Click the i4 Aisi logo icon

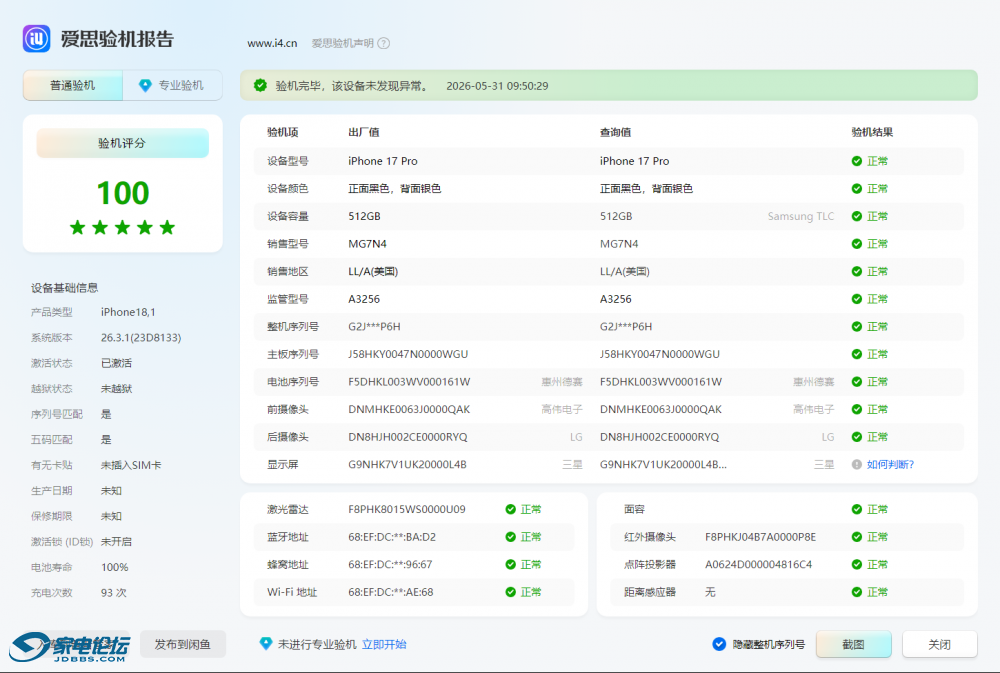tap(36, 38)
